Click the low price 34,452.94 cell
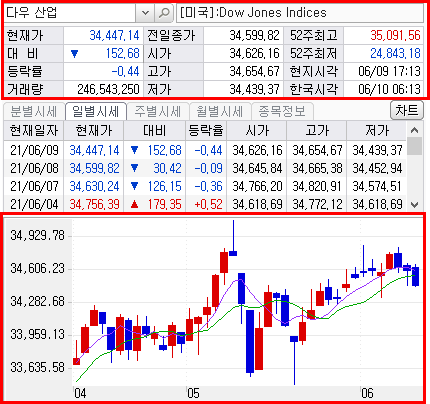This screenshot has height=404, width=430. (377, 168)
